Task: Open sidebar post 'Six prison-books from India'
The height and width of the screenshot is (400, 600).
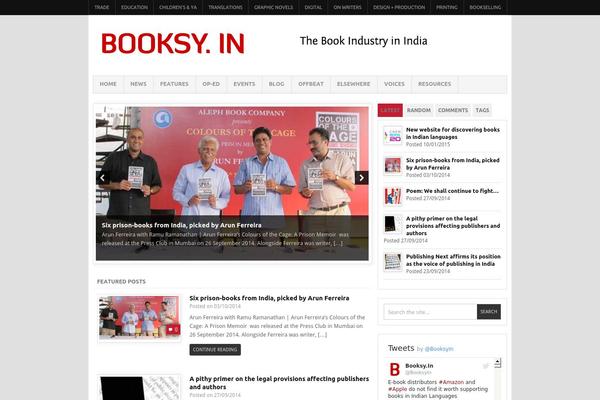Action: click(453, 164)
